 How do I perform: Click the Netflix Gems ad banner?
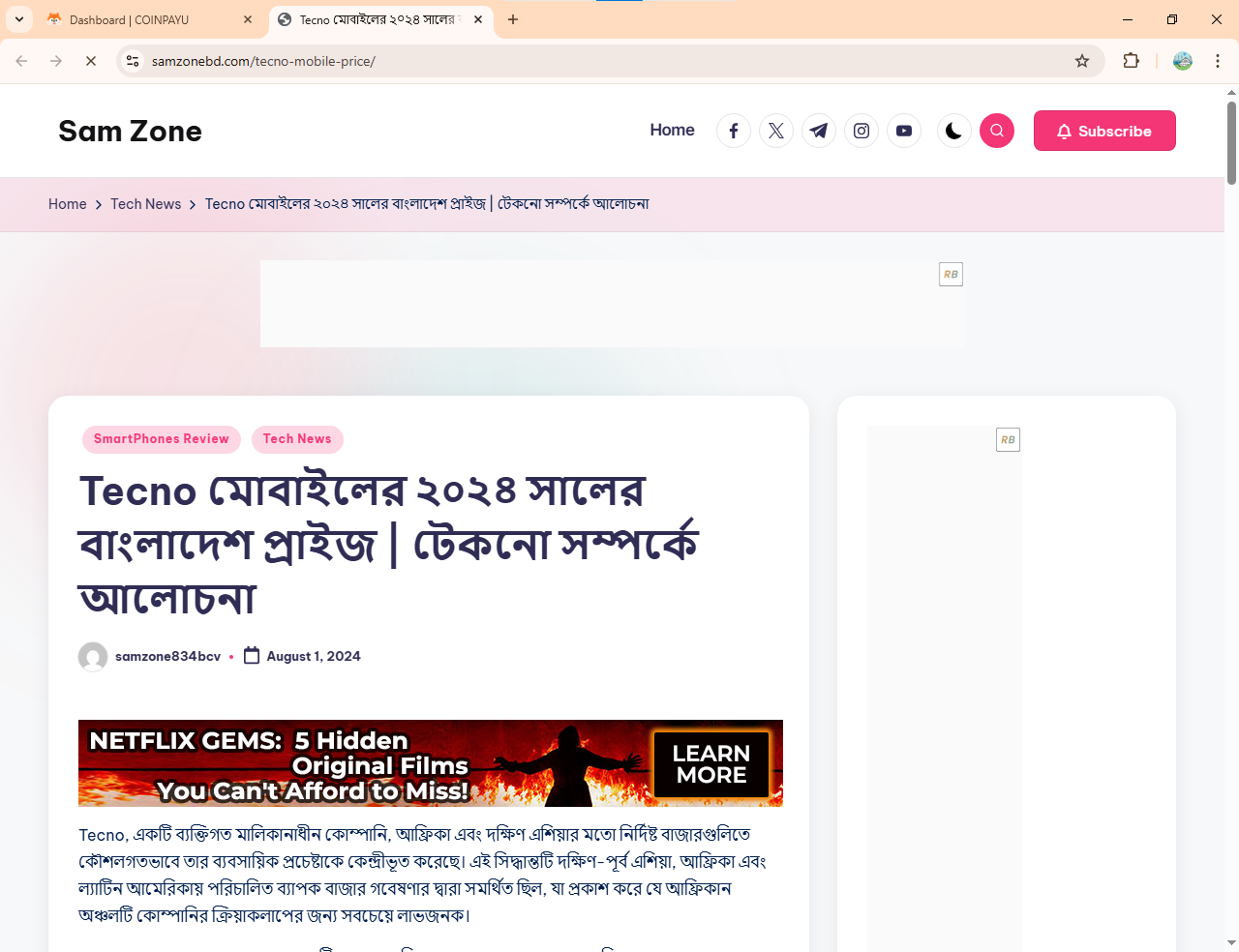[431, 763]
